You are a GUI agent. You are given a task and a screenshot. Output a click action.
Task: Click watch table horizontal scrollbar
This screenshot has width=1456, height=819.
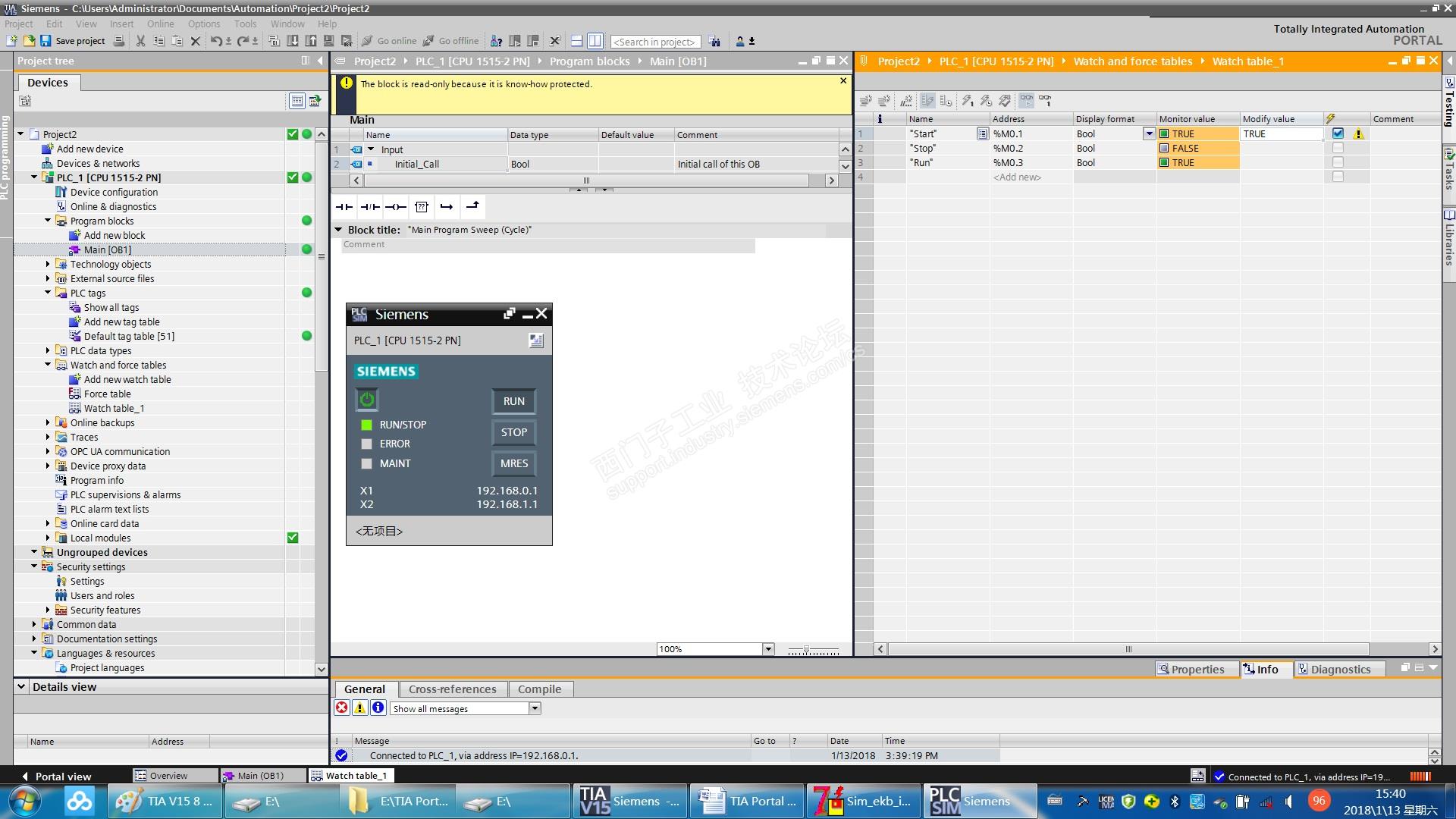[1128, 649]
